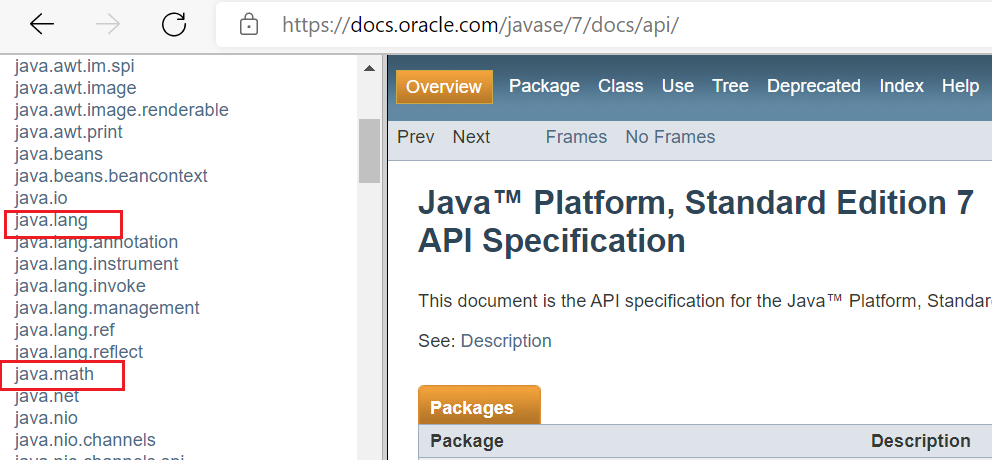The height and width of the screenshot is (460, 992).
Task: Open java.nio.channels package
Action: [85, 440]
